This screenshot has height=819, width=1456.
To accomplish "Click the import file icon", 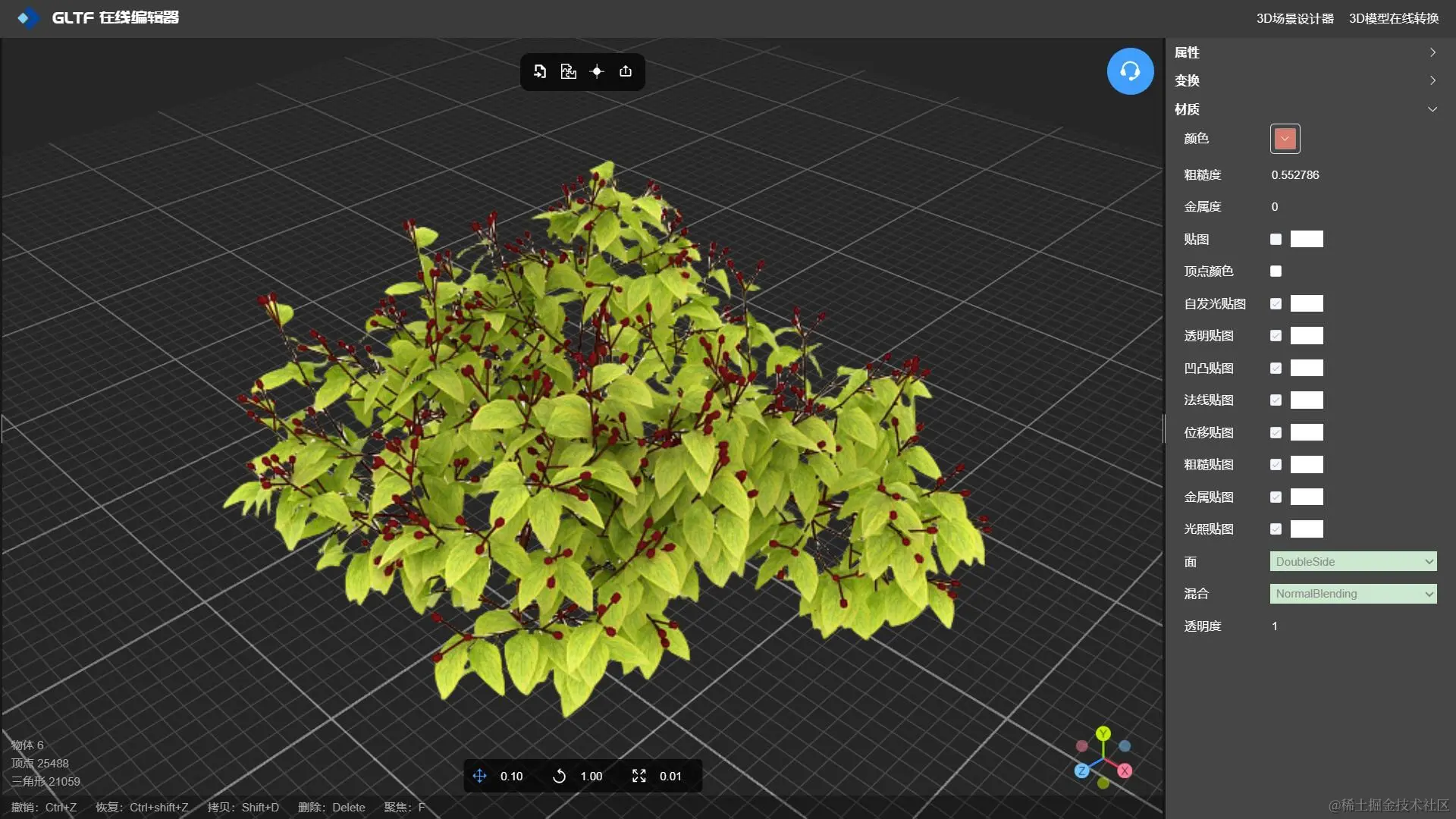I will click(540, 71).
